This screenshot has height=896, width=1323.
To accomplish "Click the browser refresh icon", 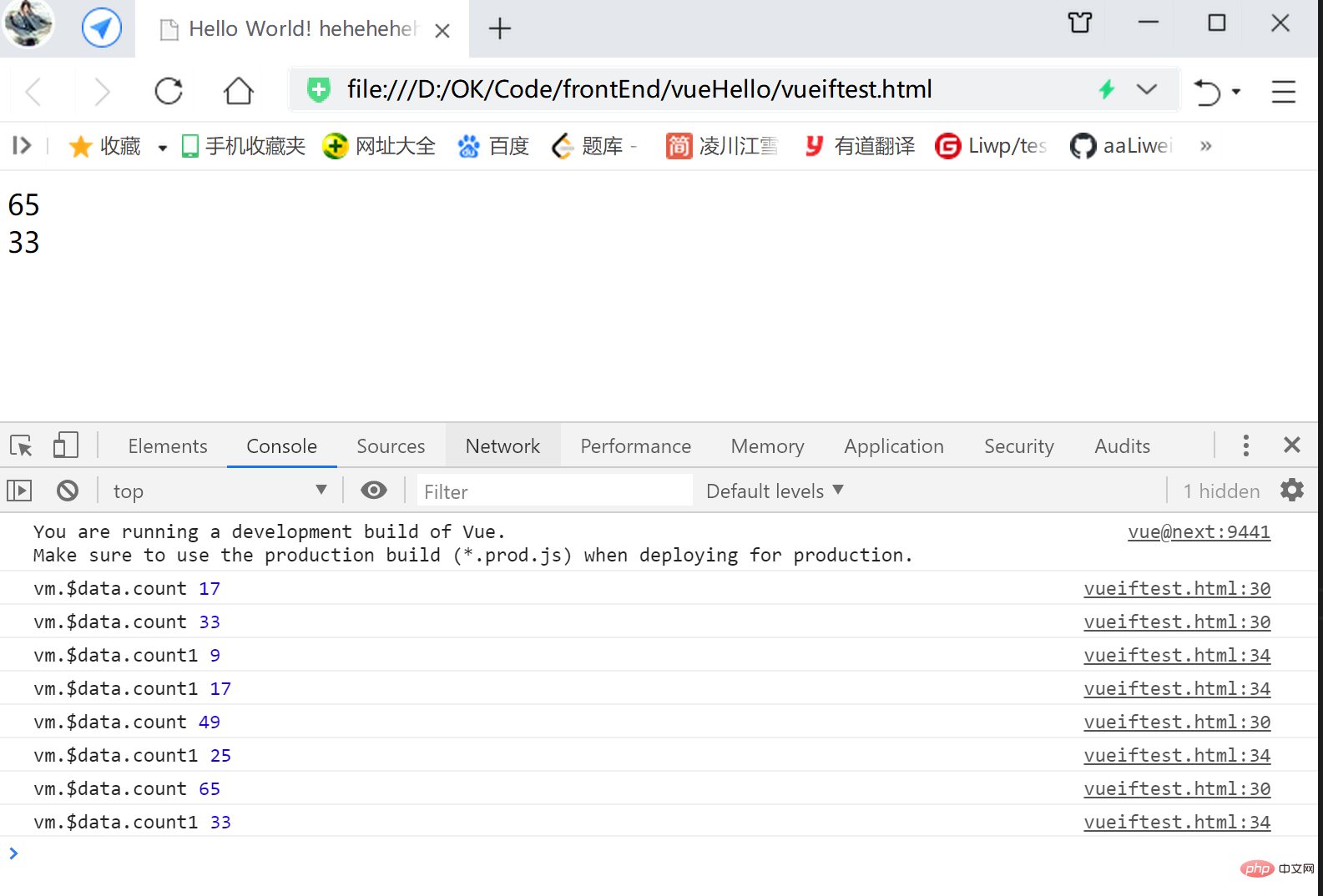I will tap(169, 91).
